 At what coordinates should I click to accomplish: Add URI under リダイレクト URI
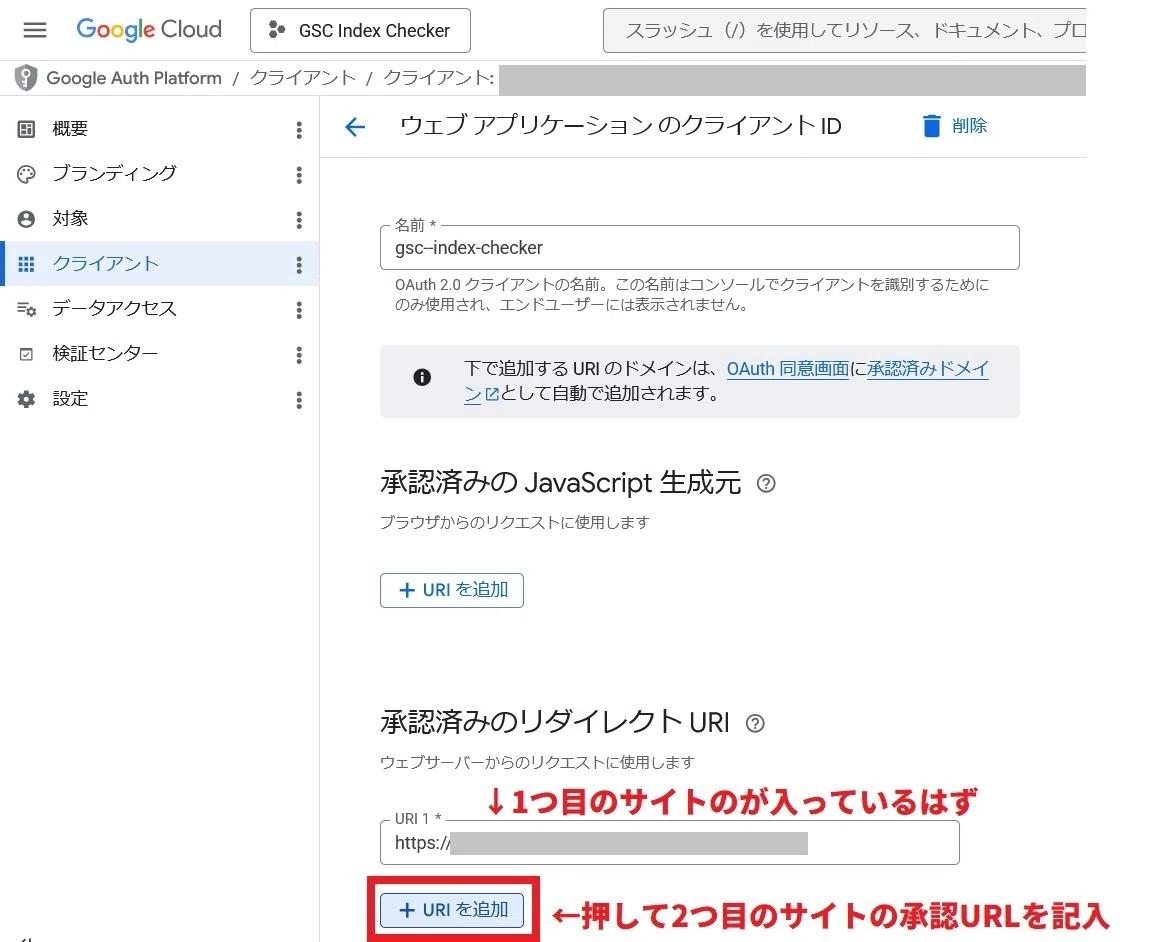tap(452, 910)
